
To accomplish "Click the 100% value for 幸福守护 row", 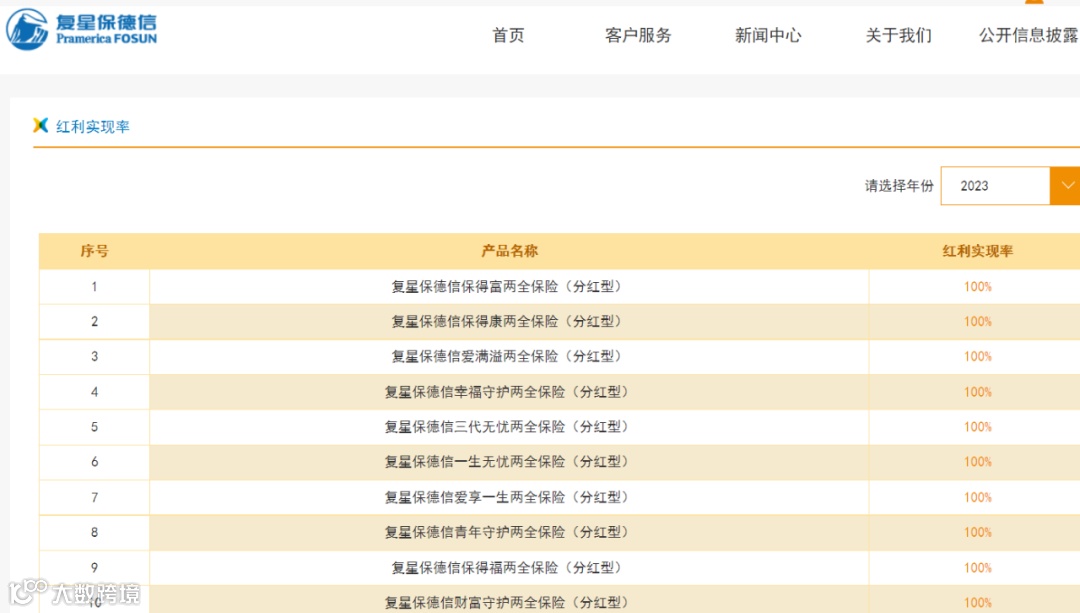I will [x=977, y=392].
